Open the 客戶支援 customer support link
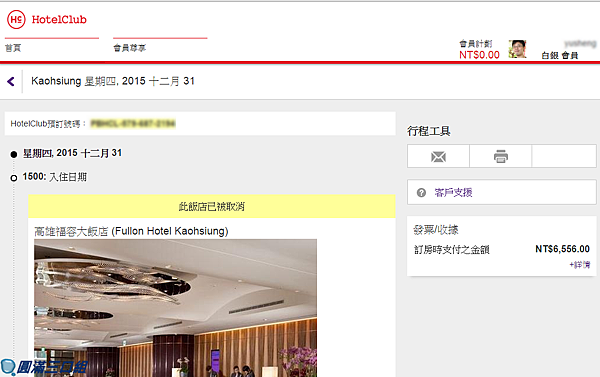The height and width of the screenshot is (377, 600). (x=453, y=193)
